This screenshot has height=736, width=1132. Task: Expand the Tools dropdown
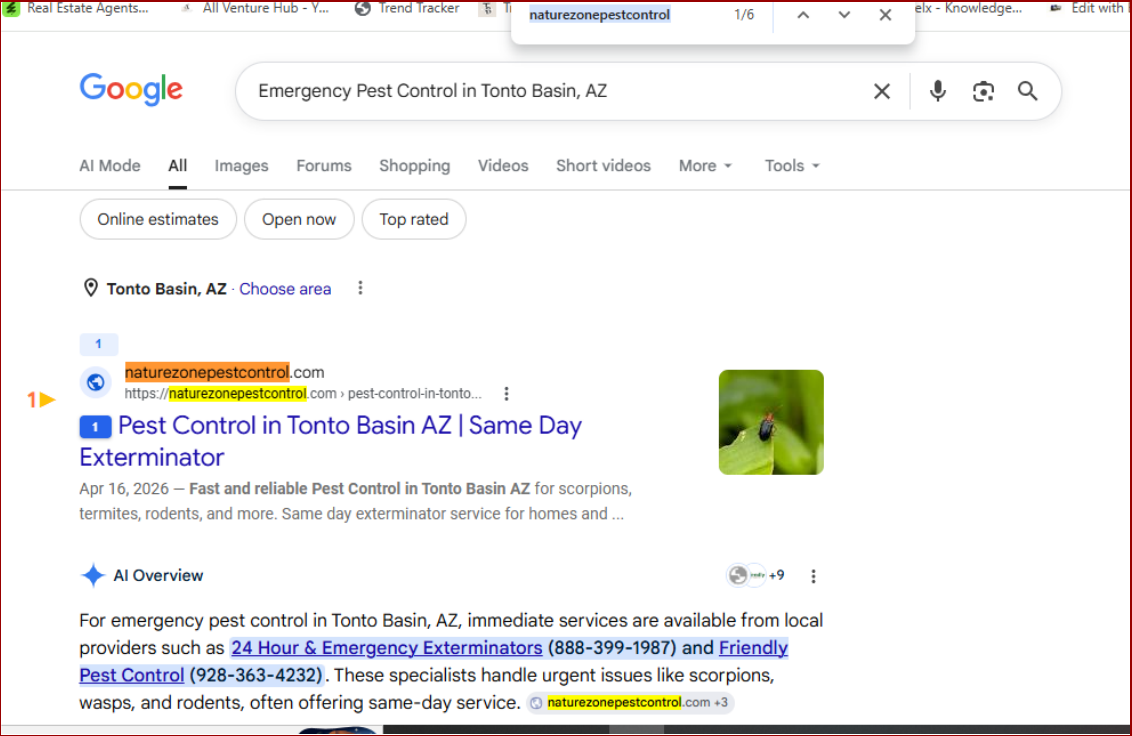[792, 165]
